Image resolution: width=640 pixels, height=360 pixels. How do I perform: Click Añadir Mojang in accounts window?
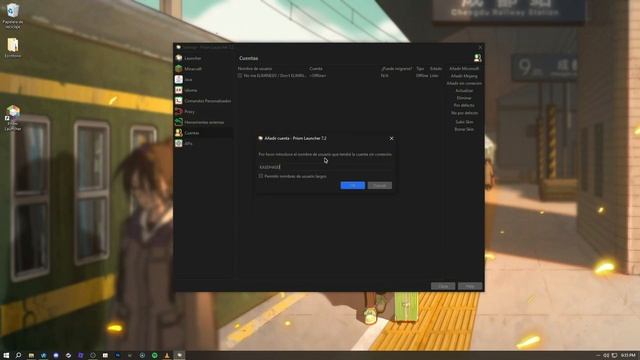(x=464, y=76)
